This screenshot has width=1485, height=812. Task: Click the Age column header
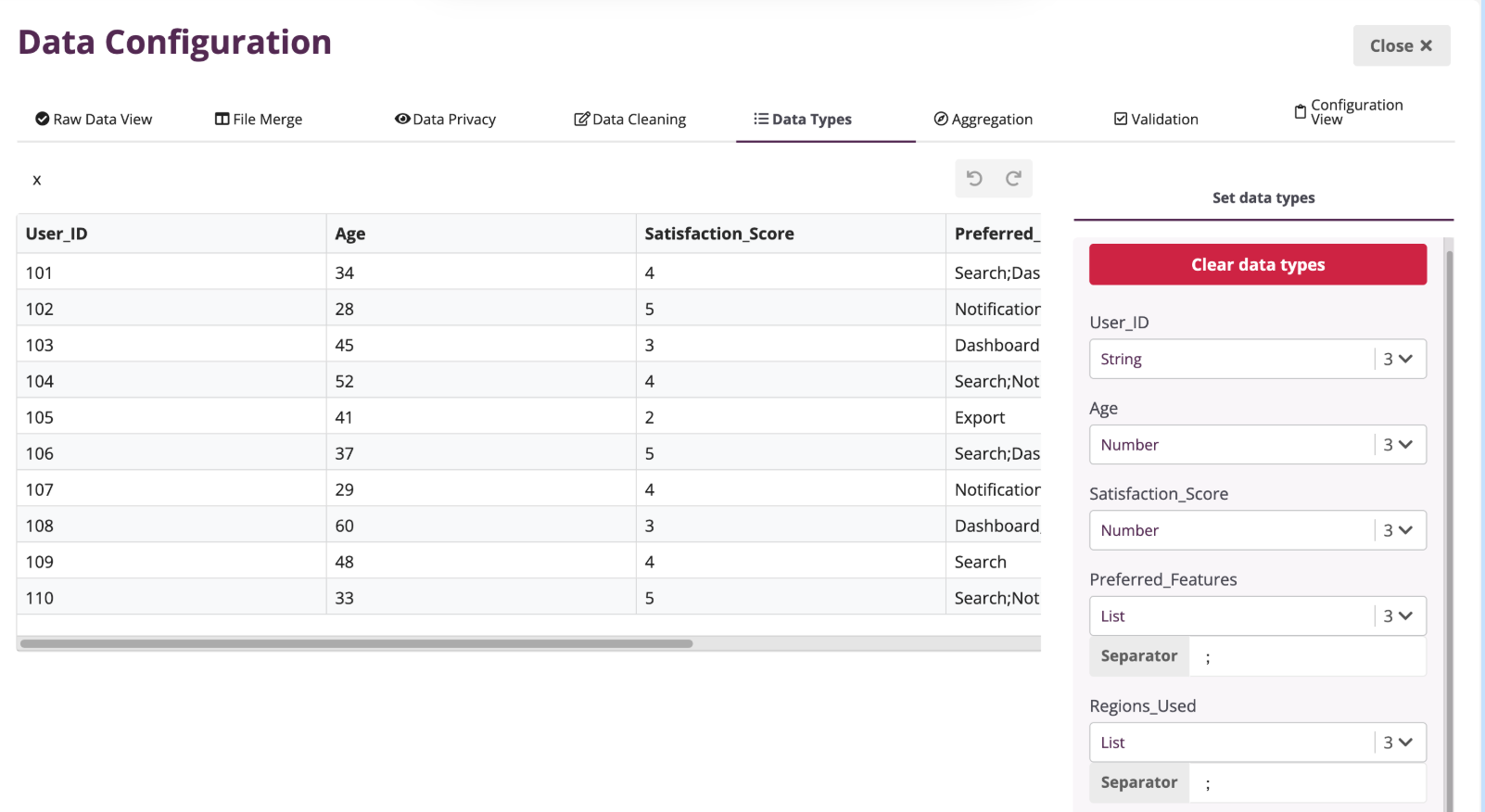(481, 234)
